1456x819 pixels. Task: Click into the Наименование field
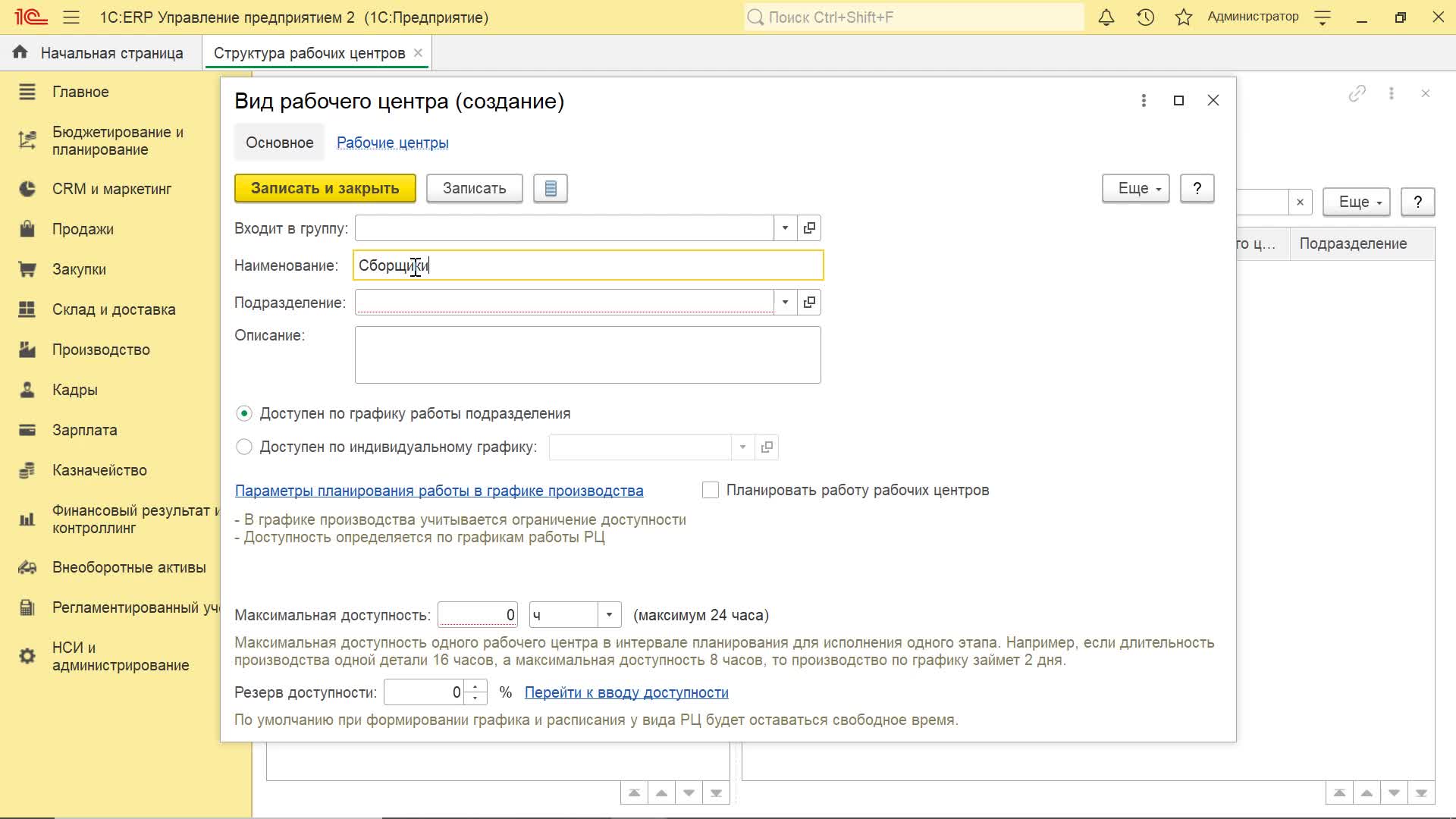pyautogui.click(x=588, y=265)
